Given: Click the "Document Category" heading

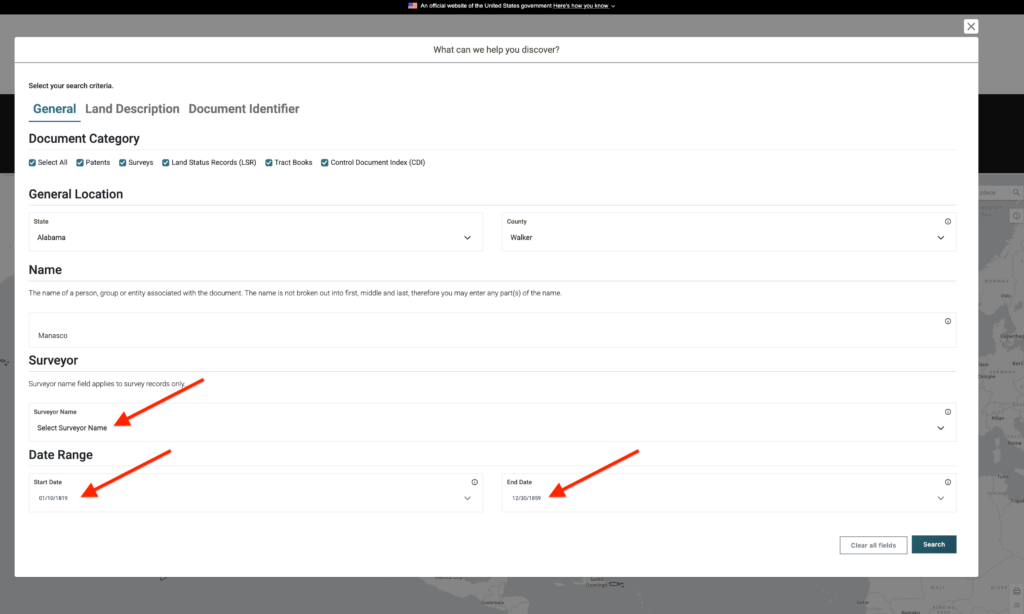Looking at the screenshot, I should pos(84,138).
